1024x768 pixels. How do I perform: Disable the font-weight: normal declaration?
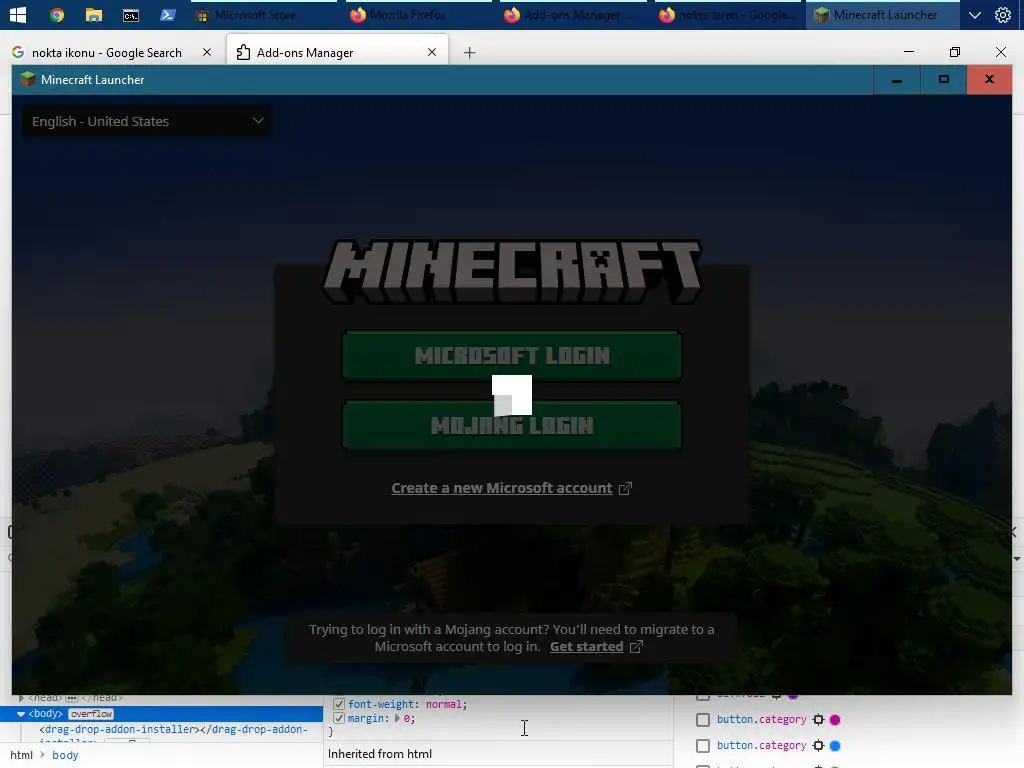pos(339,704)
